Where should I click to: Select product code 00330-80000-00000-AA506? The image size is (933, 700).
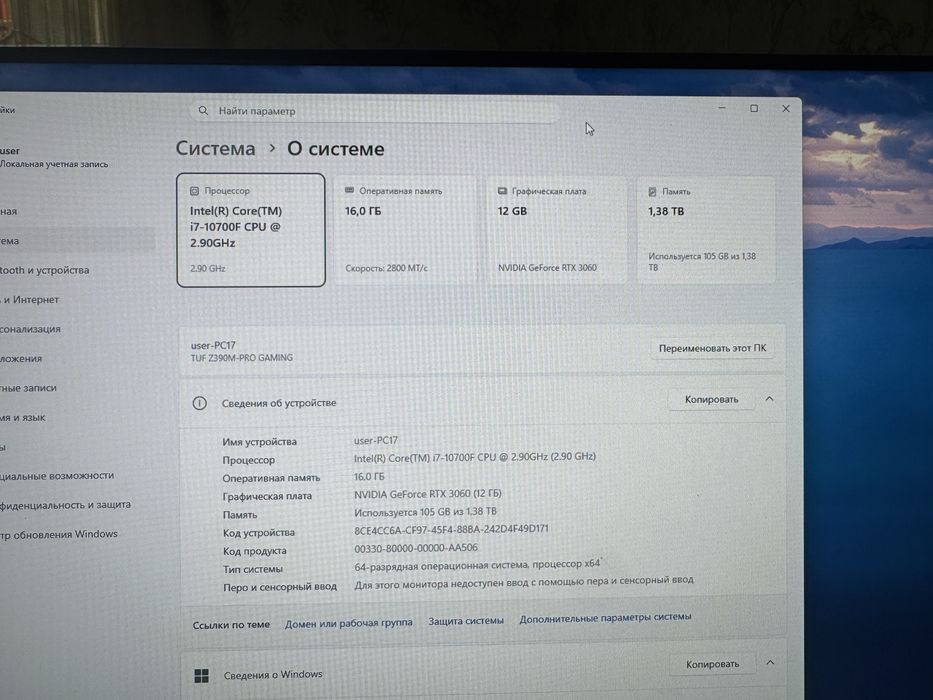coord(416,548)
